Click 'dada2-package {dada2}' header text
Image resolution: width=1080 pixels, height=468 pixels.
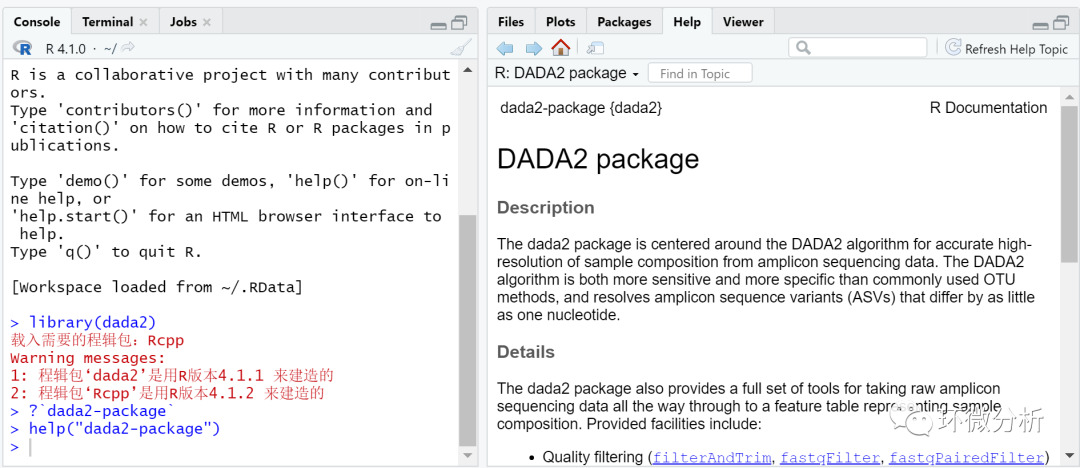[581, 108]
